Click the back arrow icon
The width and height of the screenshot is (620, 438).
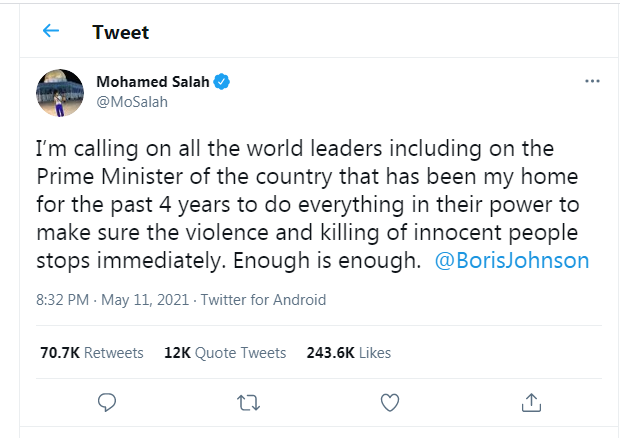51,31
